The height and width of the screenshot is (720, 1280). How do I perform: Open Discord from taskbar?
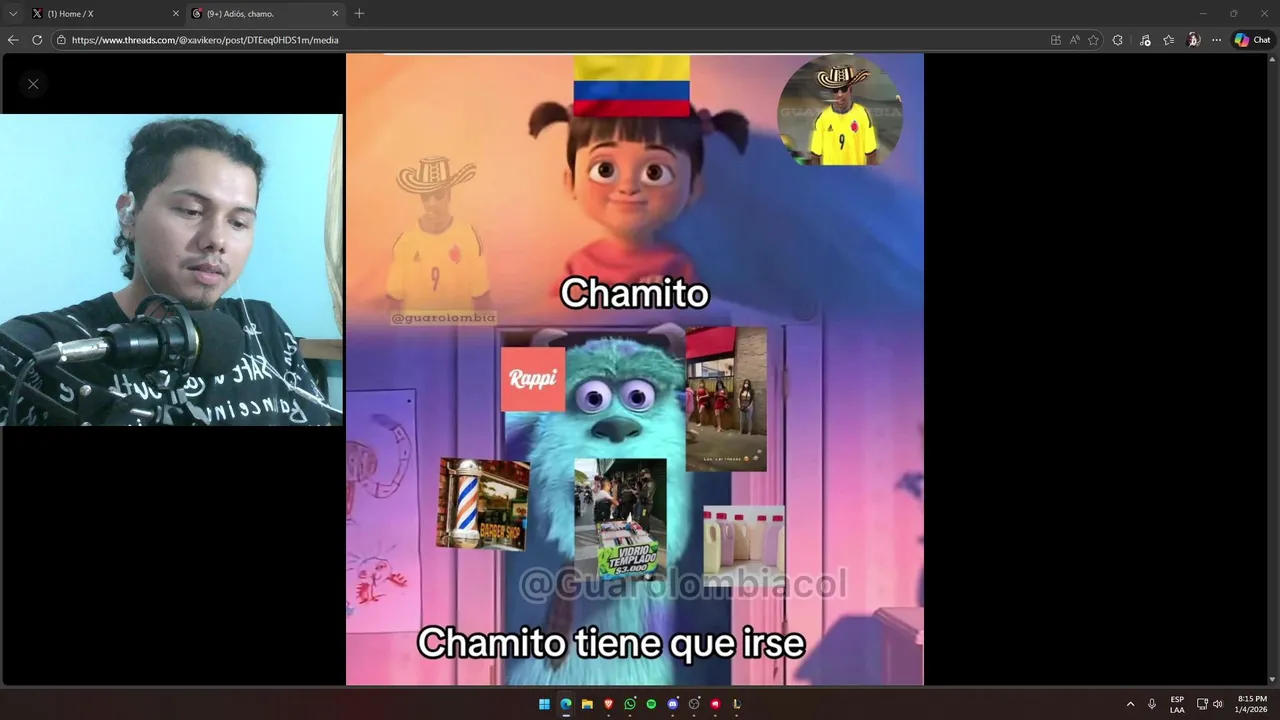673,704
